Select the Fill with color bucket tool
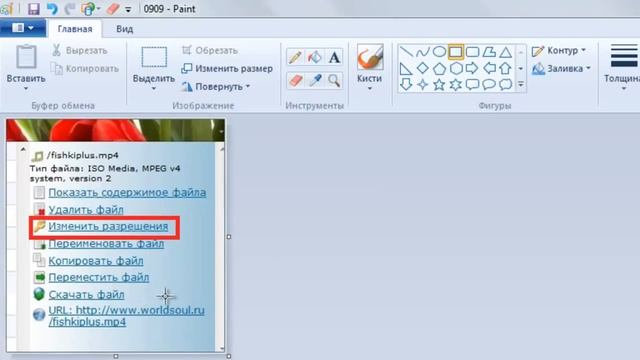640x360 pixels. (x=315, y=58)
